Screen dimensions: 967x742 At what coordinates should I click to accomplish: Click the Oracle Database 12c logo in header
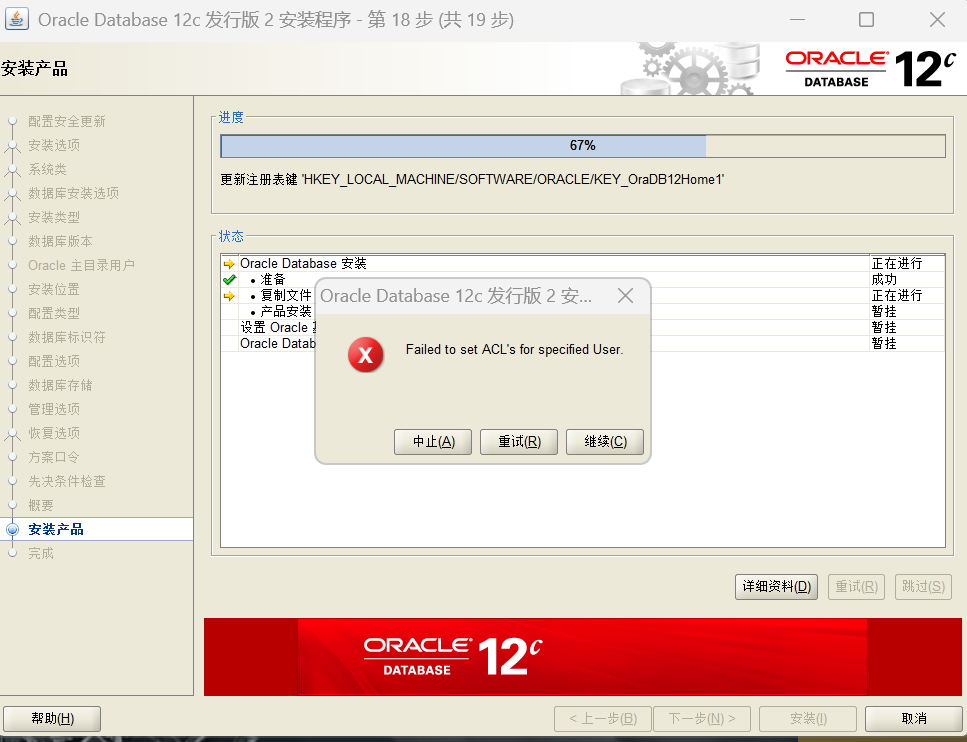coord(870,68)
